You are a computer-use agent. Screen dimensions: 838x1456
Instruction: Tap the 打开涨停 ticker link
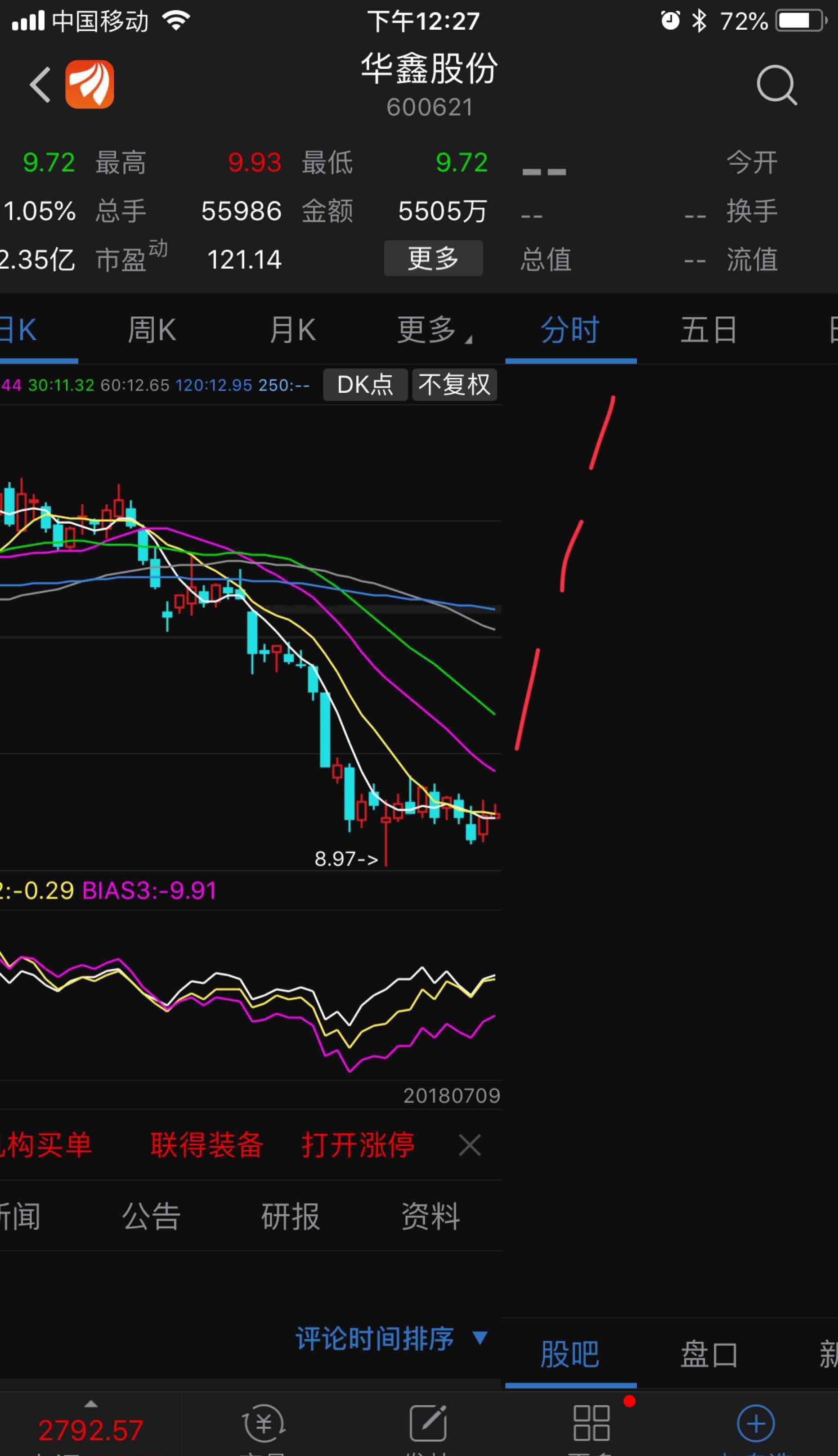pyautogui.click(x=358, y=1145)
